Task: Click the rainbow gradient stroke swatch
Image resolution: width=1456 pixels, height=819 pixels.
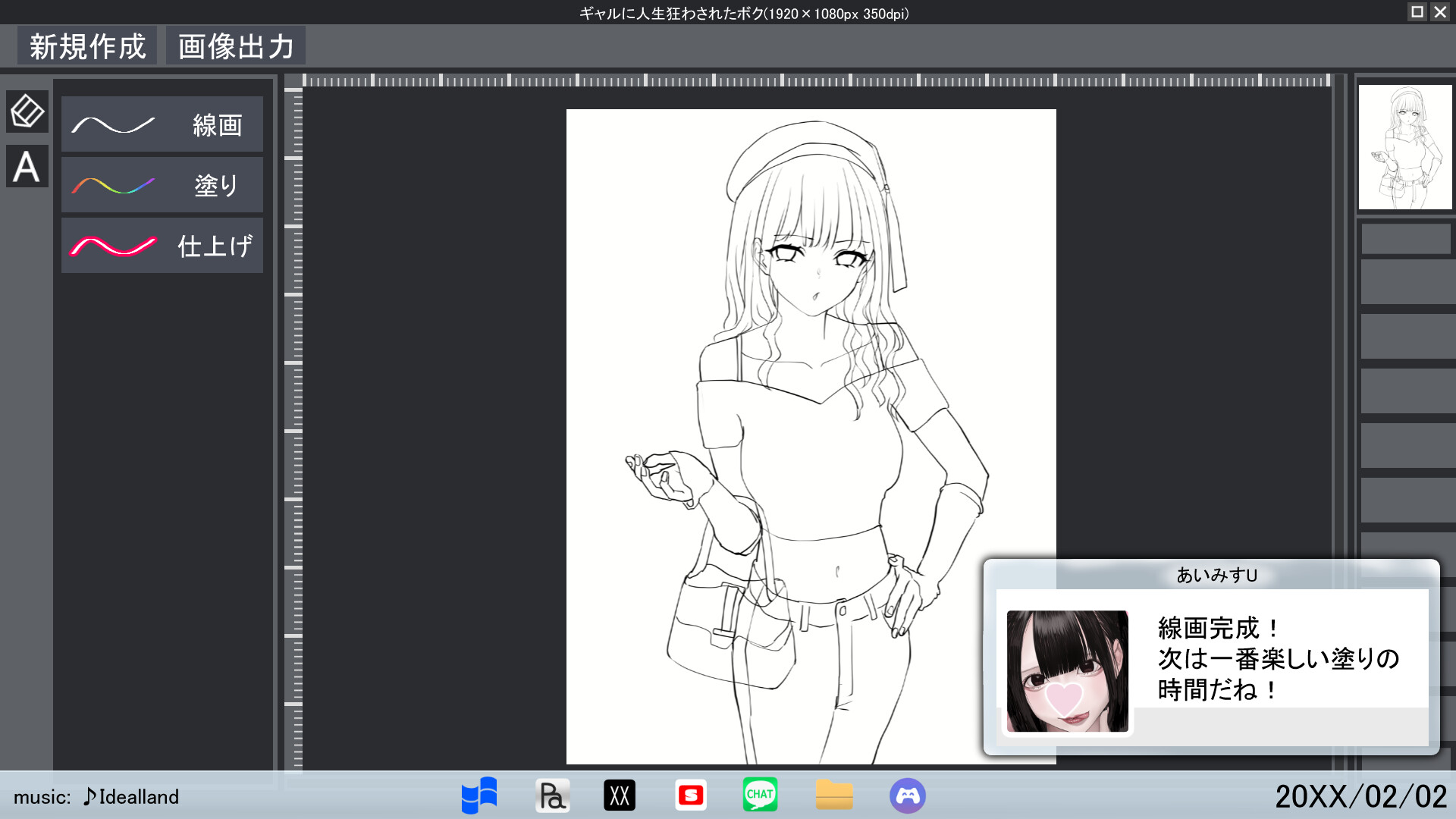Action: (x=114, y=184)
